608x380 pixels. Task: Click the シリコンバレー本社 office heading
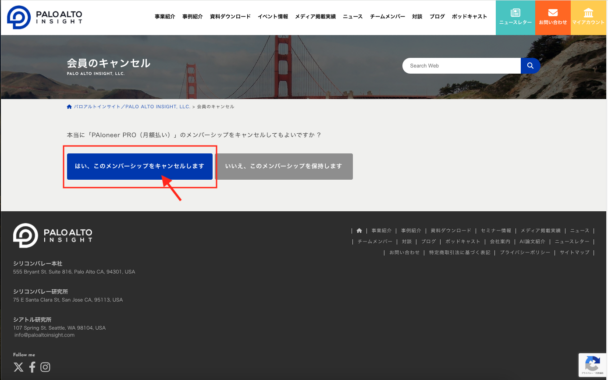click(x=38, y=264)
